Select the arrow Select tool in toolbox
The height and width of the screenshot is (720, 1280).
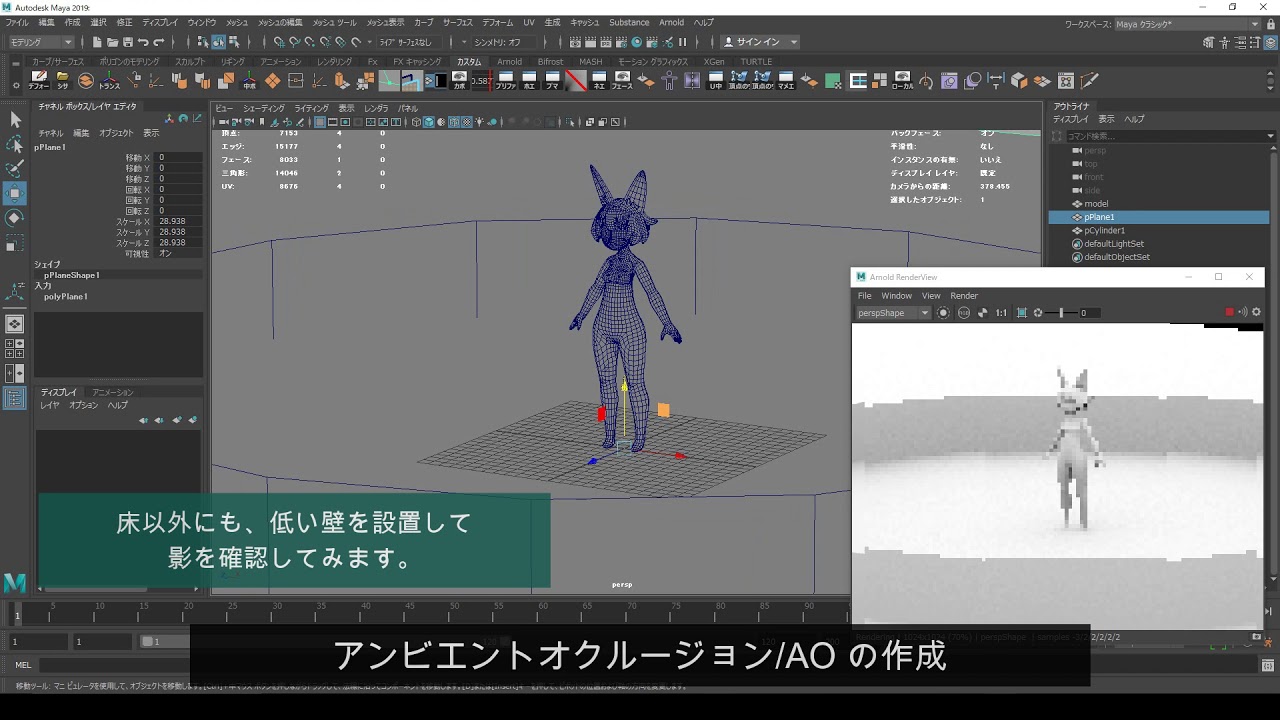15,120
